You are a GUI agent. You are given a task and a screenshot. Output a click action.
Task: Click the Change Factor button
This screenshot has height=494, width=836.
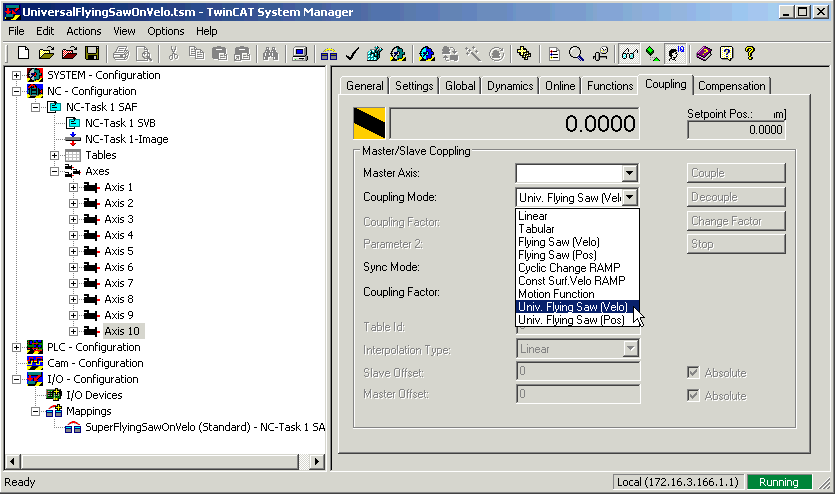(736, 221)
